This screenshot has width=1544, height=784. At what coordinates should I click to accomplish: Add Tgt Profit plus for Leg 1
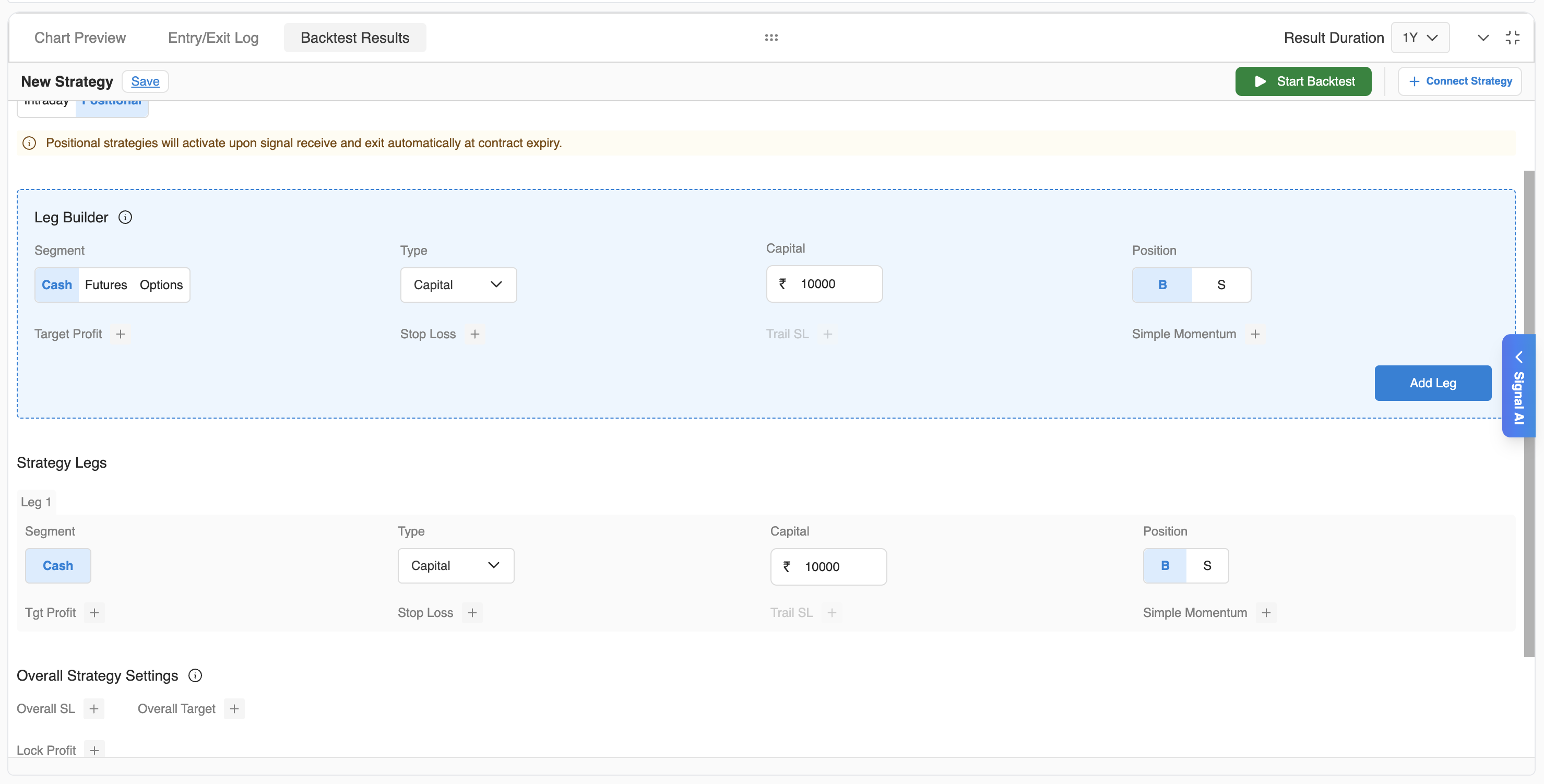pyautogui.click(x=94, y=613)
